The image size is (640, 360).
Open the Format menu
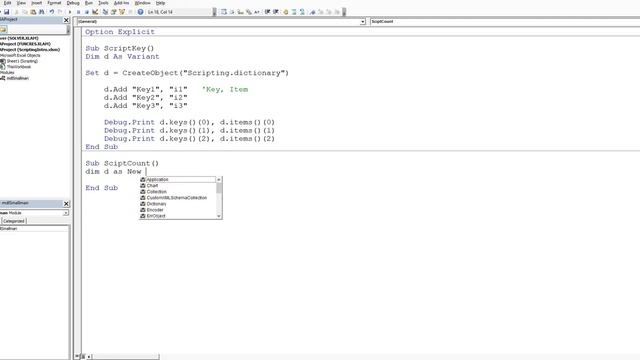54,3
